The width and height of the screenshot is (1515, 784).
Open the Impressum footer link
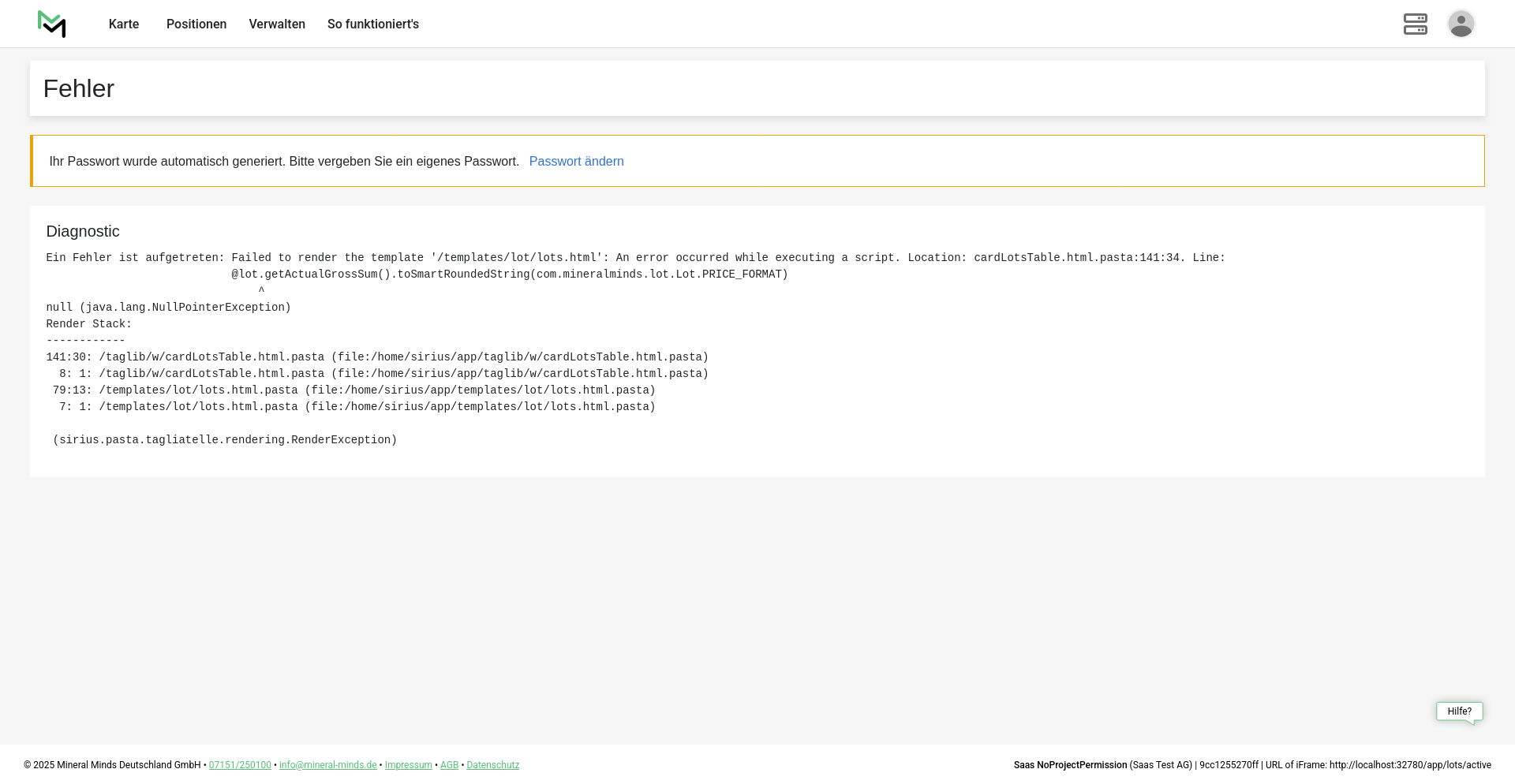[x=408, y=765]
